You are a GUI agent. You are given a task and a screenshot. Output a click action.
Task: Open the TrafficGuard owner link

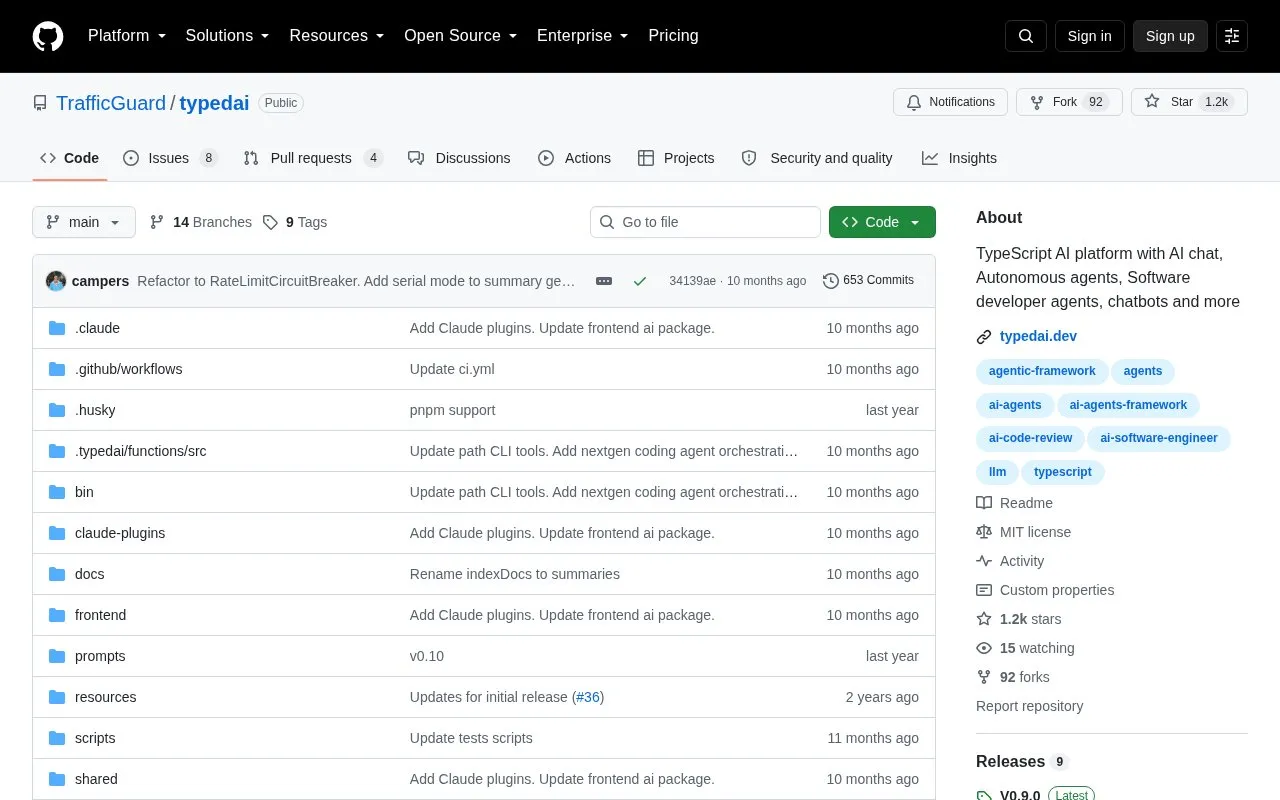111,103
